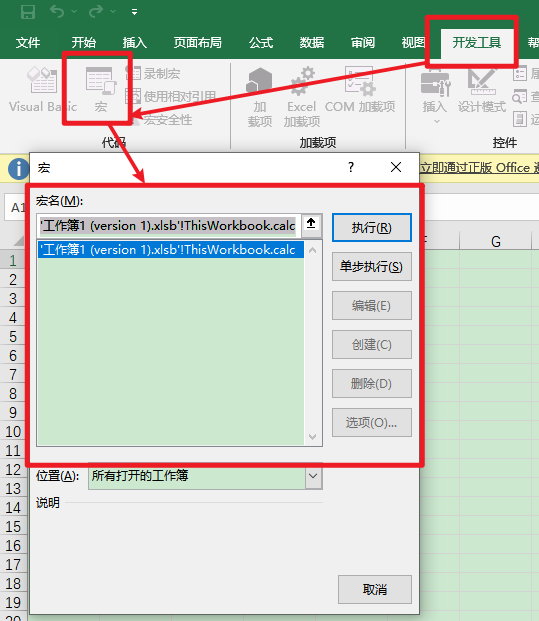
Task: Switch to the 插入 ribbon tab
Action: point(135,42)
